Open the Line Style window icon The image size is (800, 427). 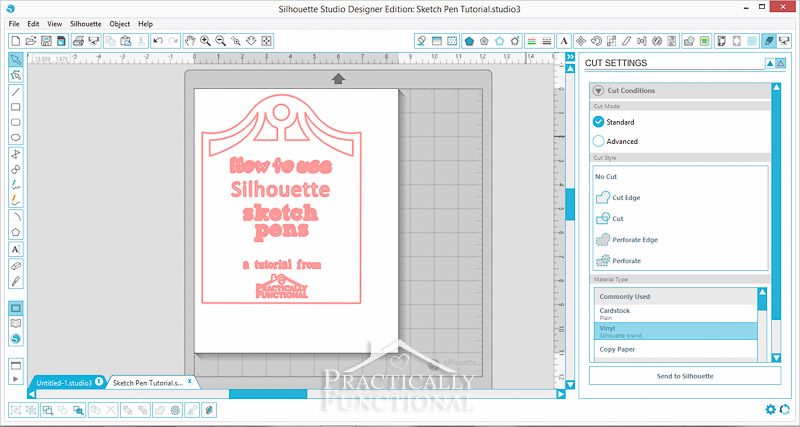click(547, 41)
